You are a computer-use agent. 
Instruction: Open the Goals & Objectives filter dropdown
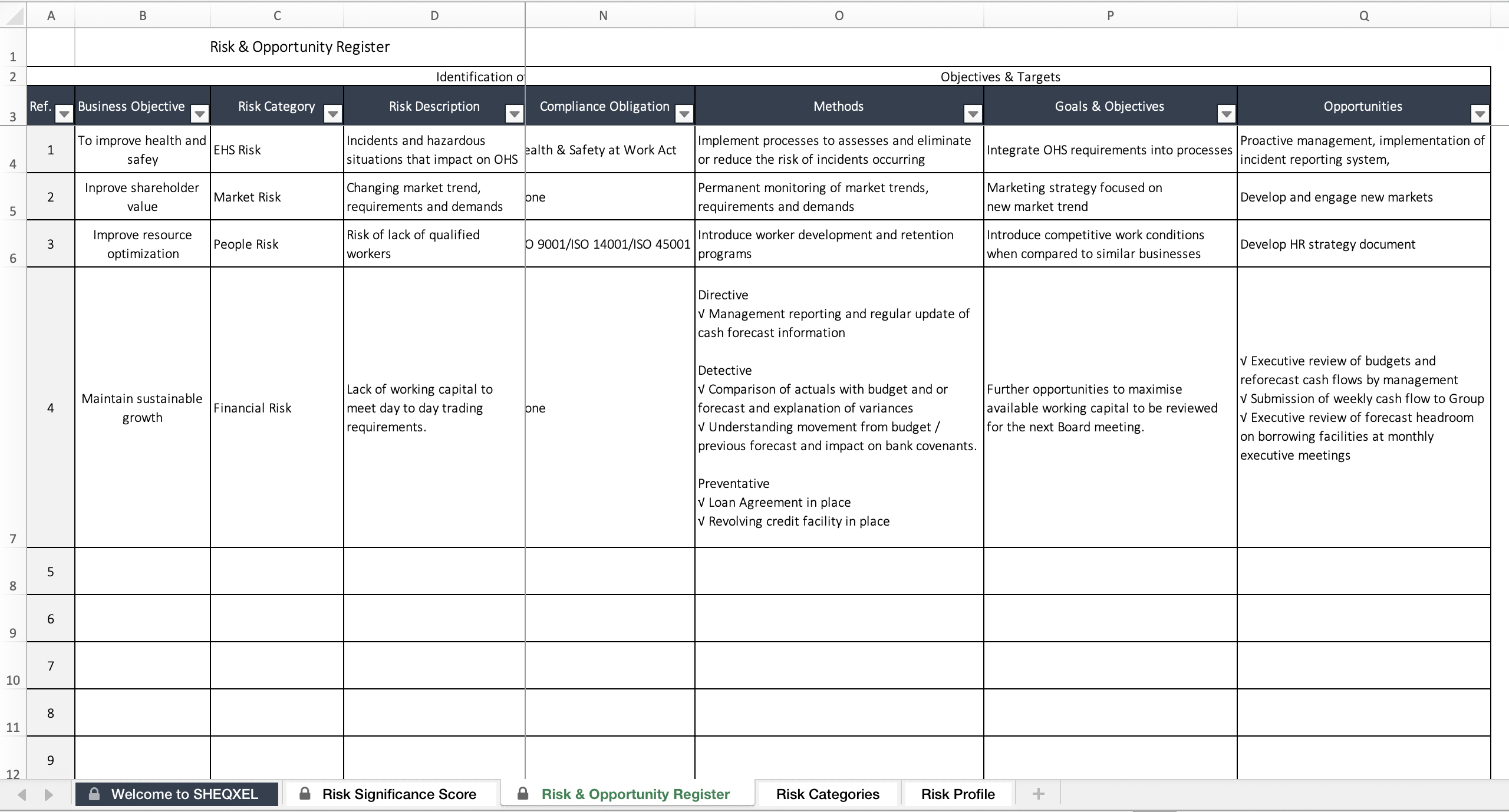point(1227,114)
